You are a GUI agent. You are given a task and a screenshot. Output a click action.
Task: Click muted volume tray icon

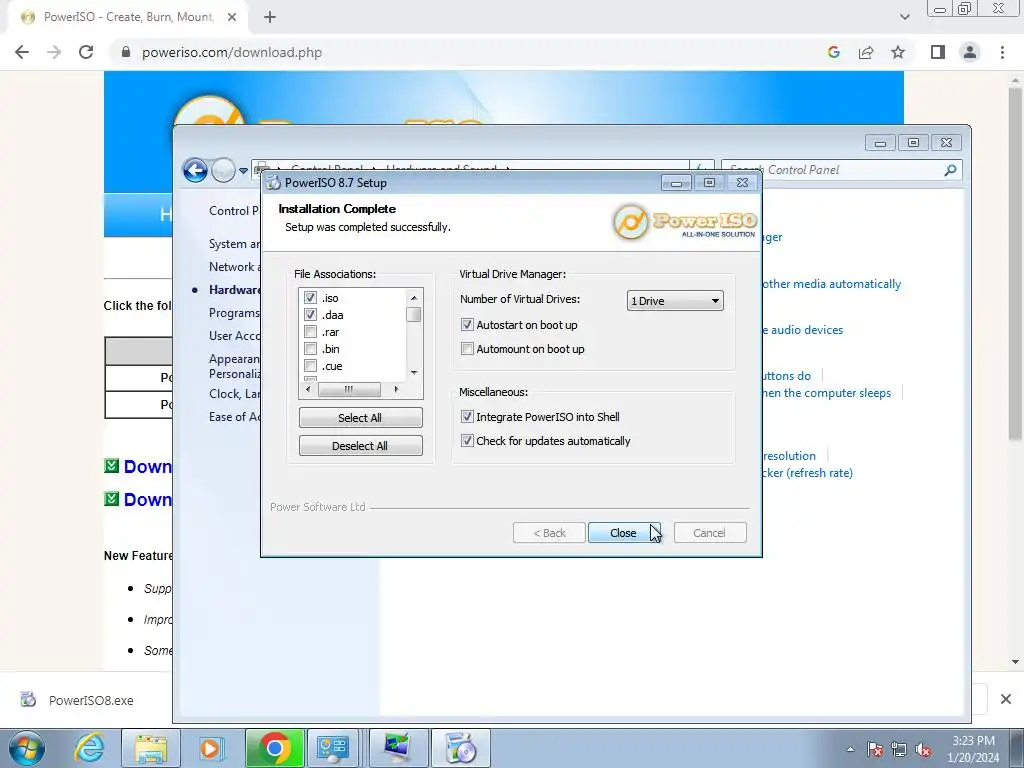[923, 750]
